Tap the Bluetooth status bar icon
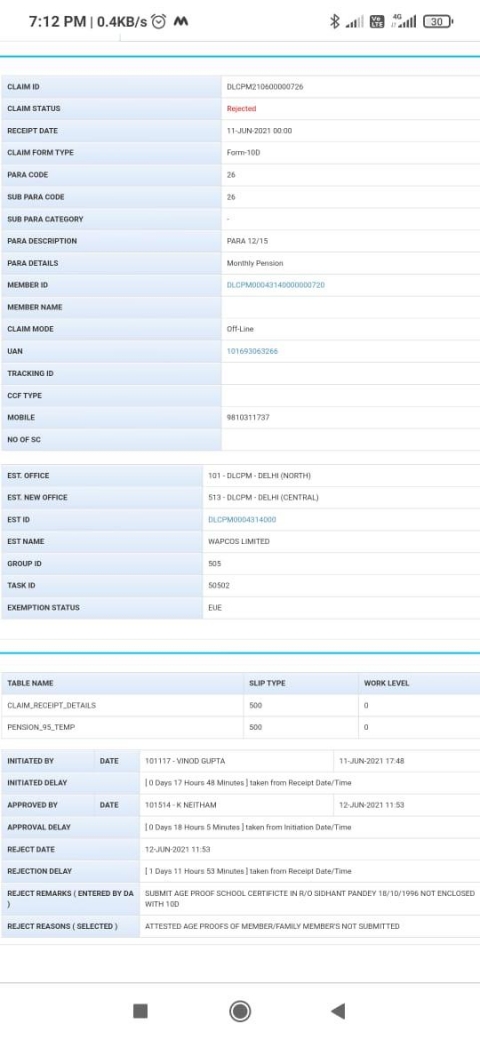Screen dimensions: 480x1040 tap(335, 22)
